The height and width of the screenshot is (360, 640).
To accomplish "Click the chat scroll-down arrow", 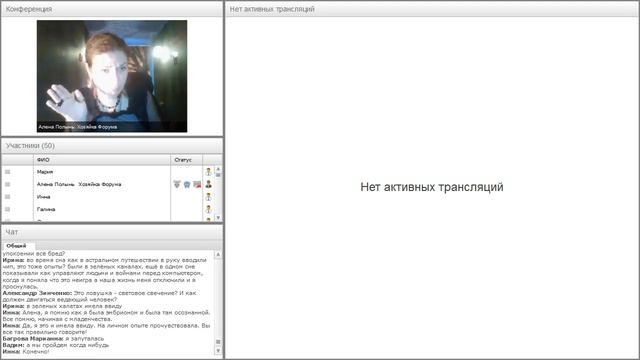I will click(218, 351).
